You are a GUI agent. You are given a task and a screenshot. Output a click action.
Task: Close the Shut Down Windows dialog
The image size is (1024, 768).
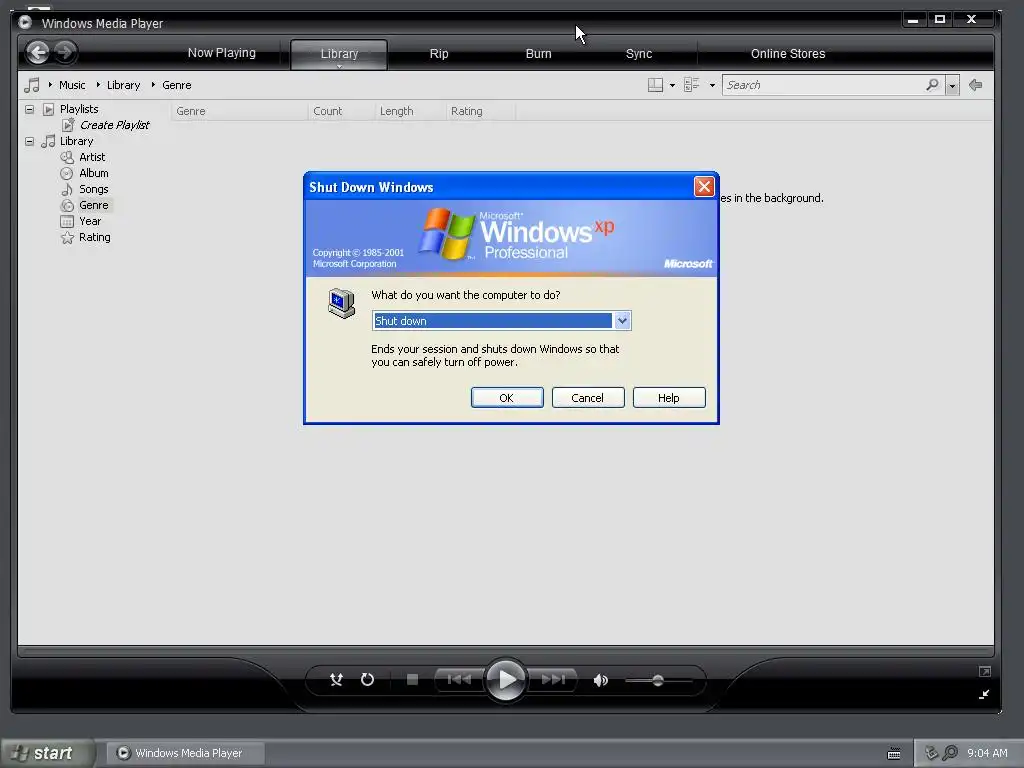(x=704, y=187)
